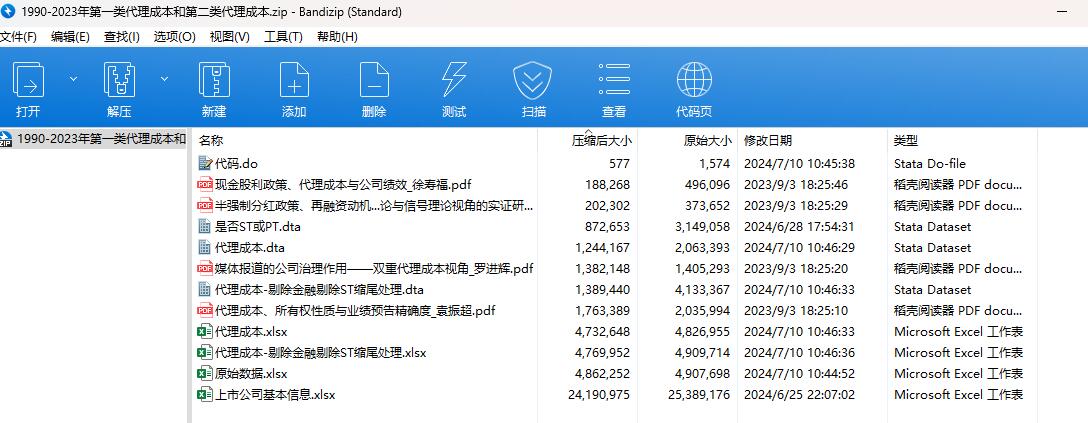The height and width of the screenshot is (423, 1088).
Task: Click the PDF icon of 代理成本、所有权性质 file
Action: 205,310
